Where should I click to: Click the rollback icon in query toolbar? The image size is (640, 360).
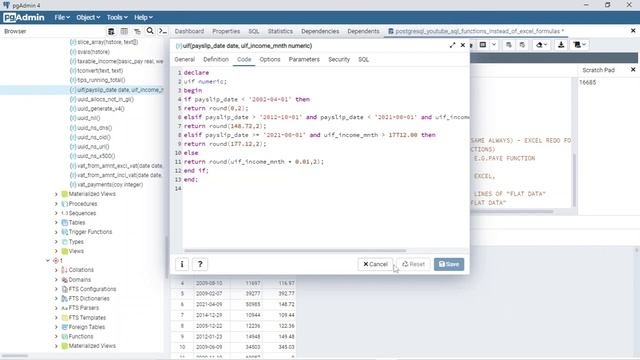click(x=522, y=45)
